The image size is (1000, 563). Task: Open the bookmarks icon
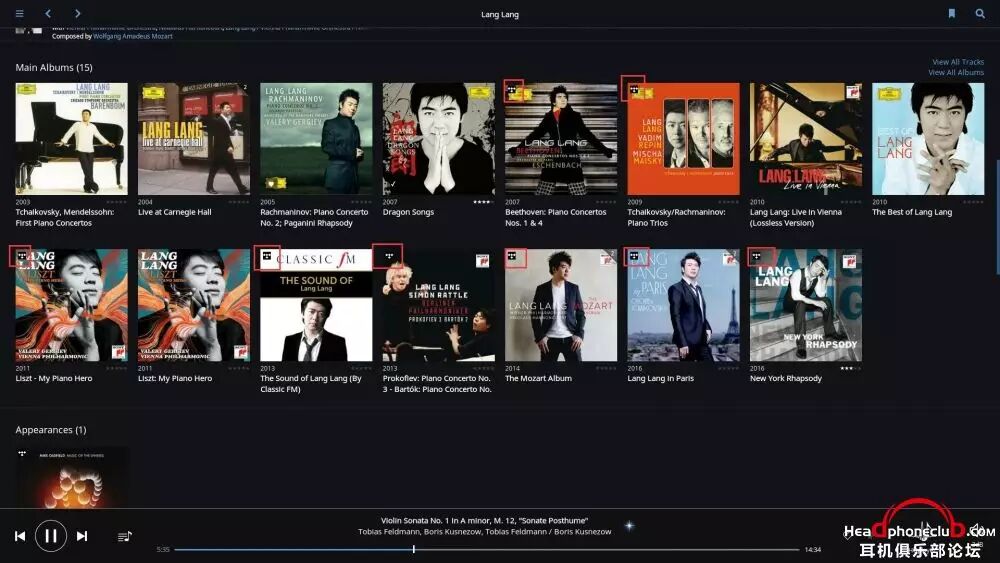[x=952, y=13]
